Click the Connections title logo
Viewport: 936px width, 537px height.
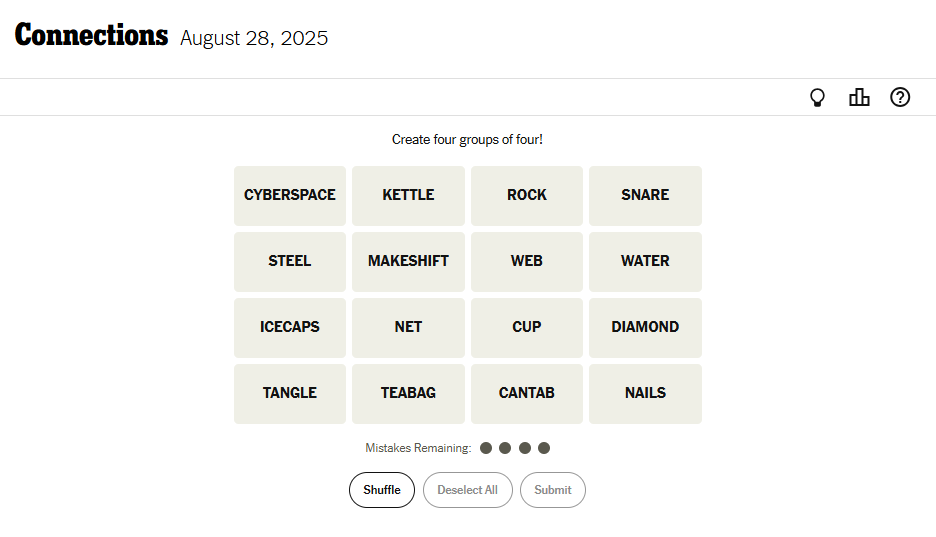[x=91, y=36]
